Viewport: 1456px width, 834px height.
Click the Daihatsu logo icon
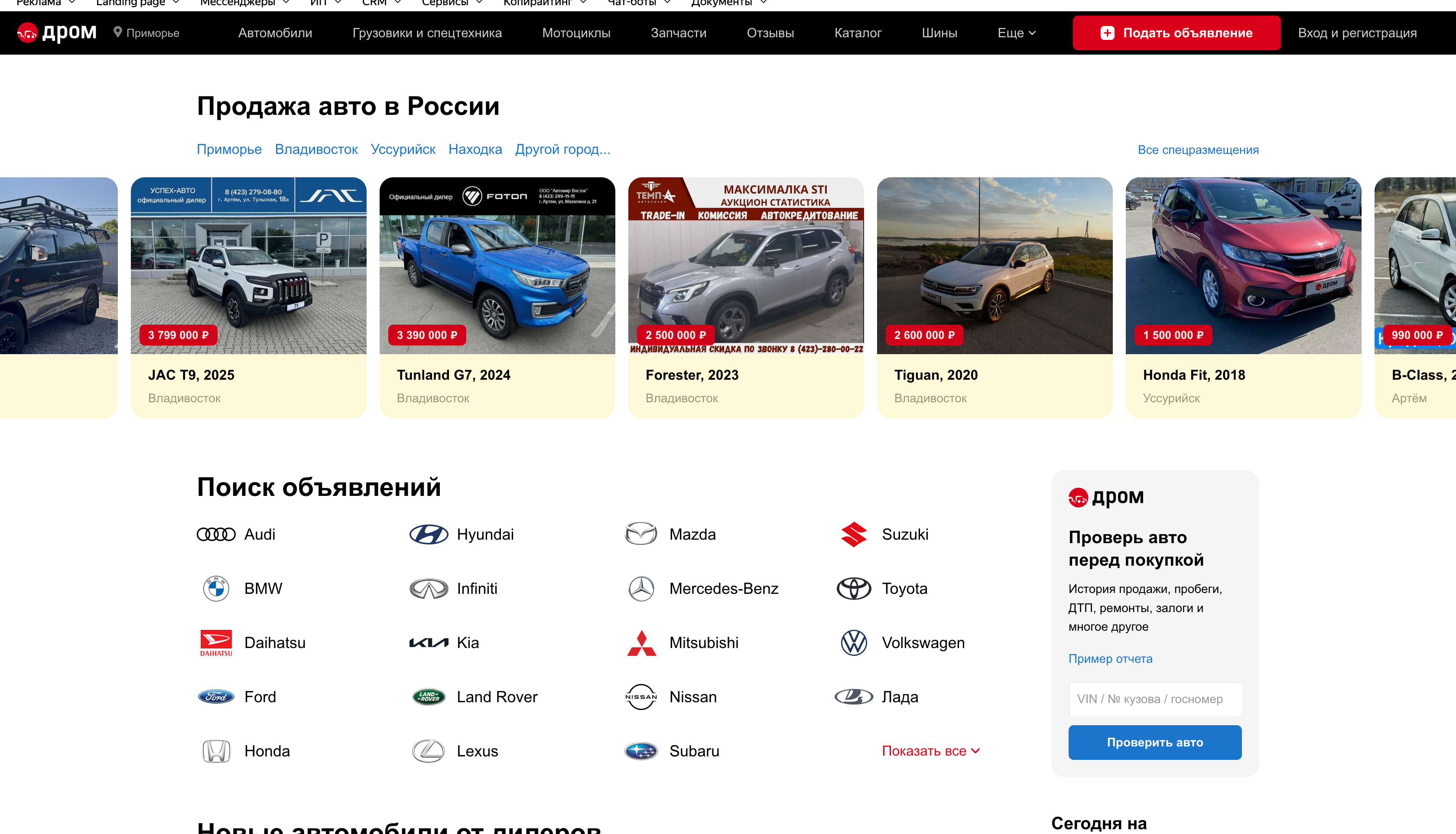pyautogui.click(x=216, y=643)
